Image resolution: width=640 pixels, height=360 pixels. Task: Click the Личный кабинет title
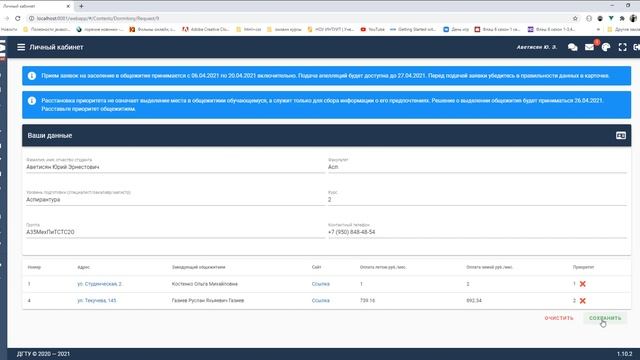click(56, 47)
